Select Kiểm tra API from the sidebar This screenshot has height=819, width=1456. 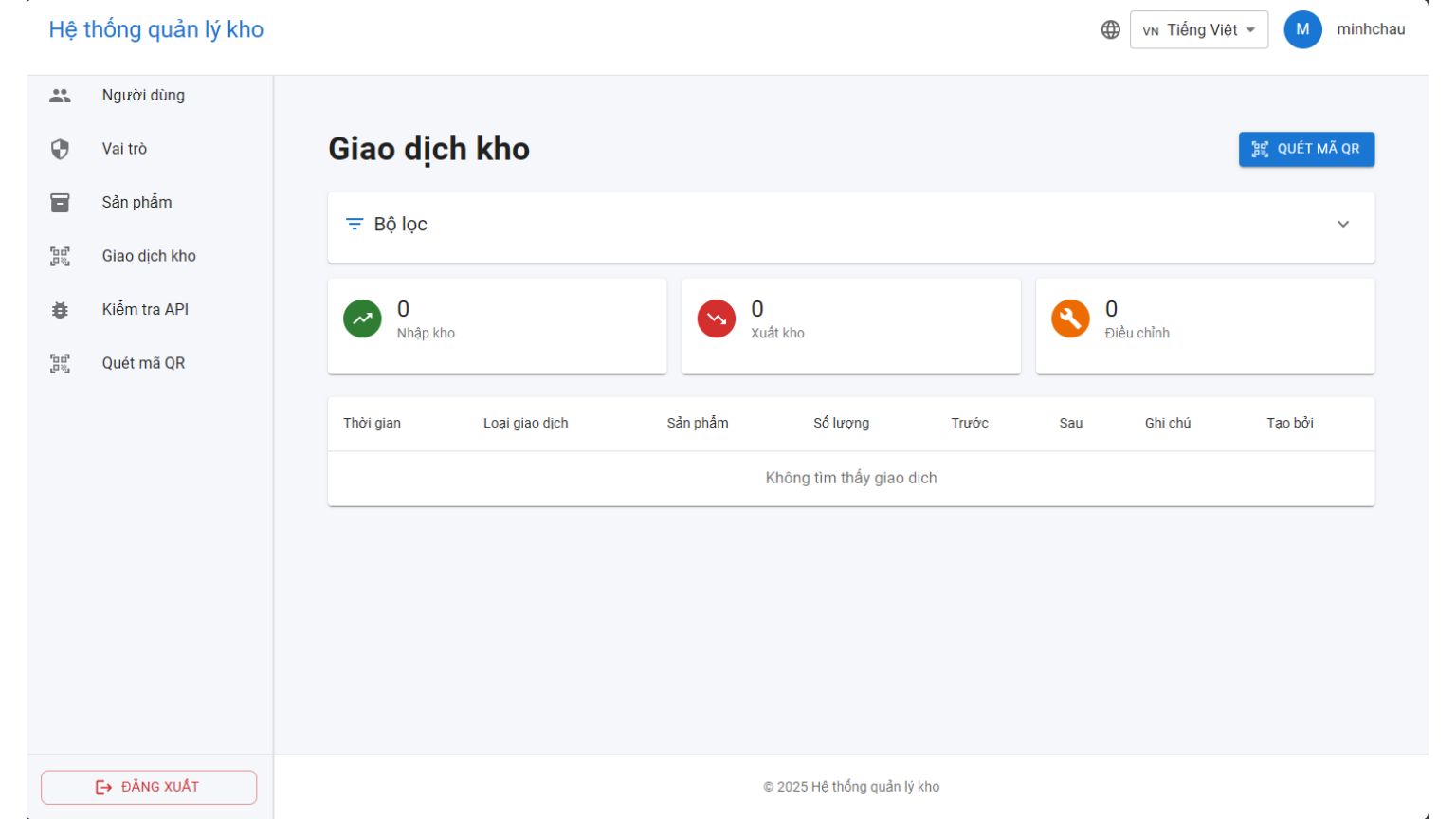point(145,308)
